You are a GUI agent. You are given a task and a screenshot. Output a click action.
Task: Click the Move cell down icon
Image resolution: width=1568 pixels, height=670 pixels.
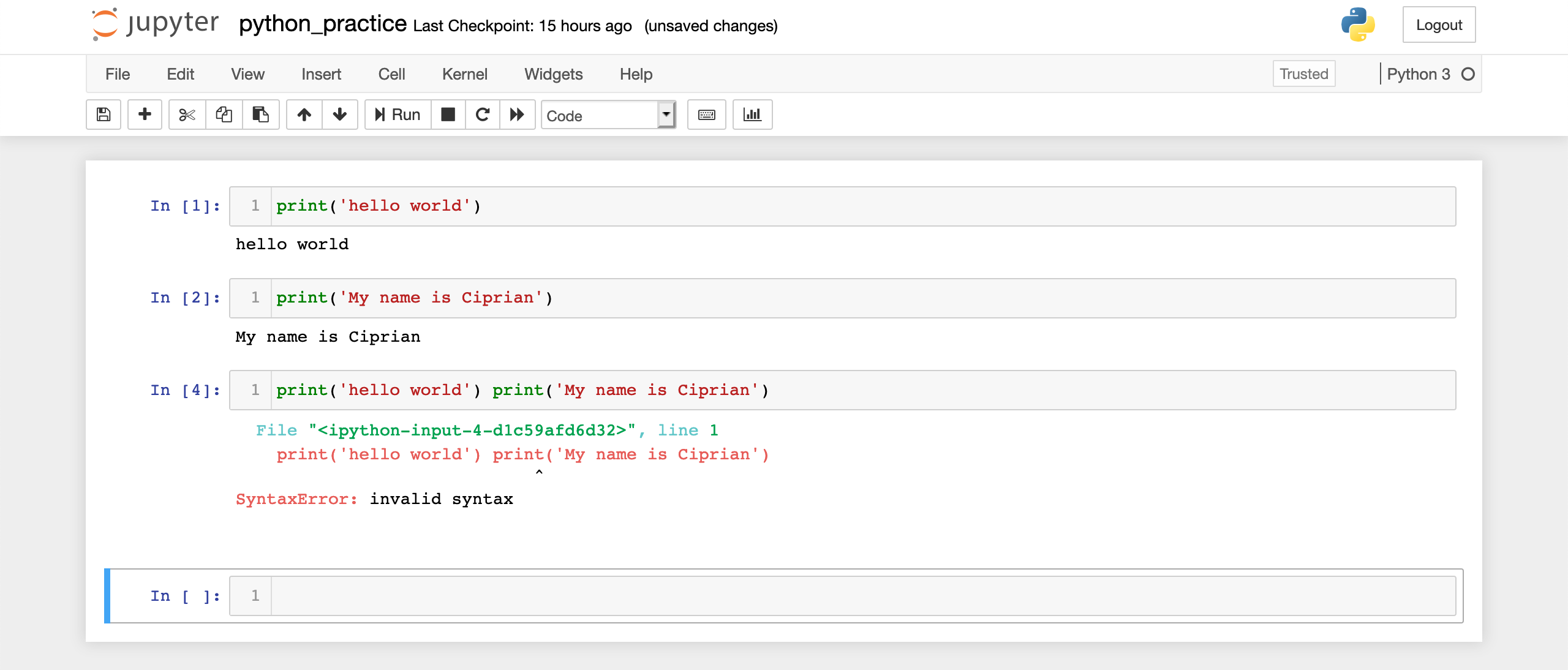coord(339,114)
